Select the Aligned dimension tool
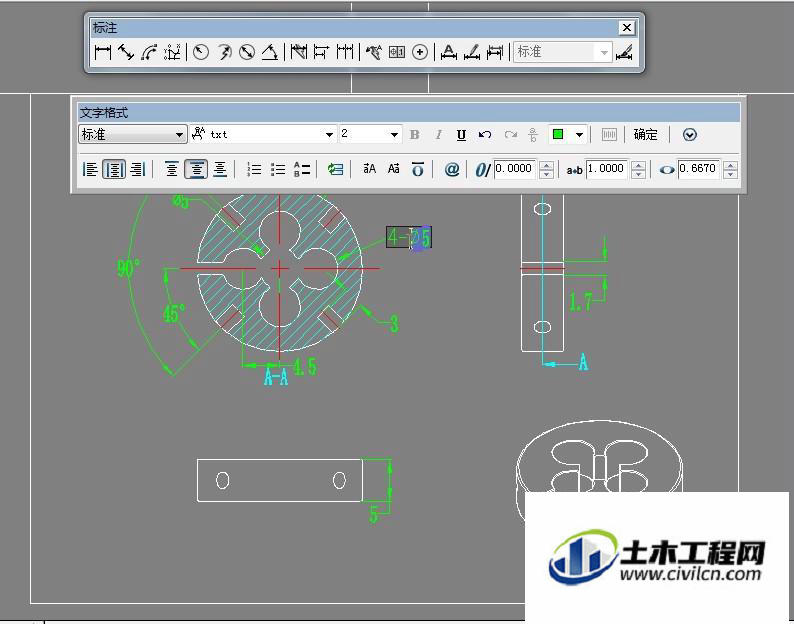This screenshot has height=624, width=794. [x=126, y=52]
